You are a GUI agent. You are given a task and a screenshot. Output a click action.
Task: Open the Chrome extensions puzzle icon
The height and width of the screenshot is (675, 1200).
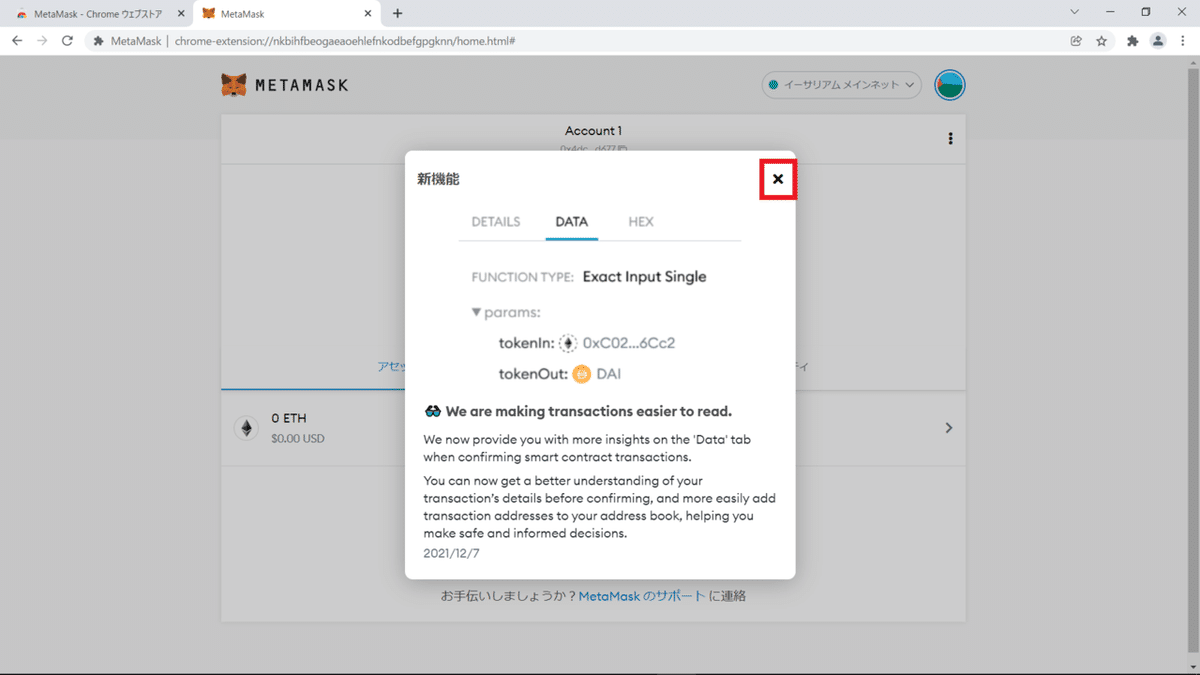pyautogui.click(x=1133, y=41)
